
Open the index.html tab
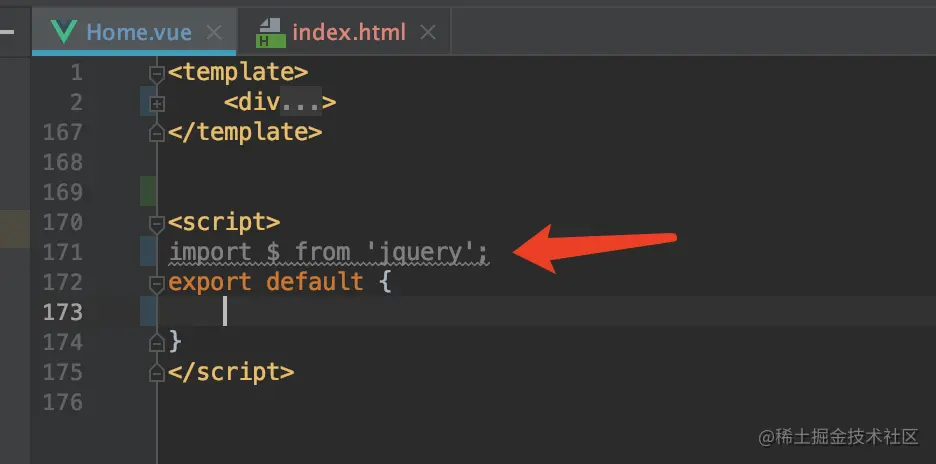point(344,32)
